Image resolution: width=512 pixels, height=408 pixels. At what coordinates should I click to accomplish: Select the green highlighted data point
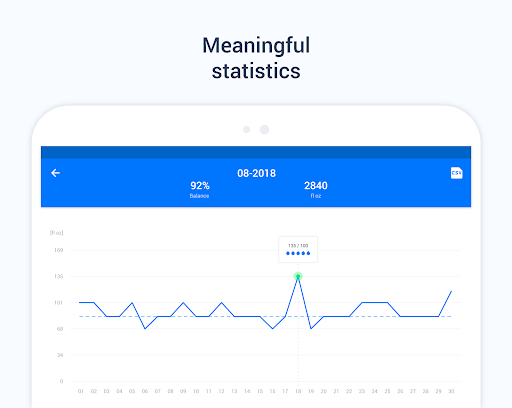click(x=298, y=276)
